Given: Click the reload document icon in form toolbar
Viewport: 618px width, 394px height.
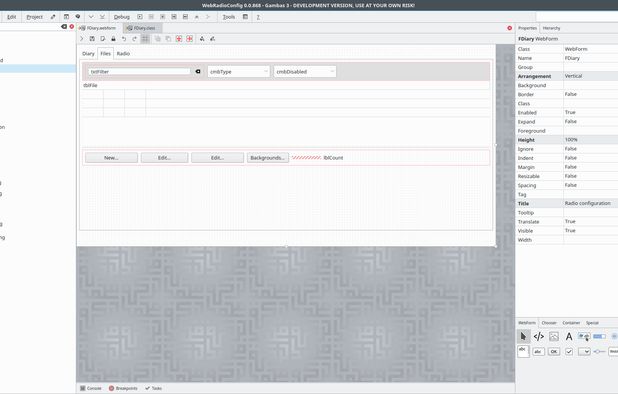Looking at the screenshot, I should click(102, 39).
